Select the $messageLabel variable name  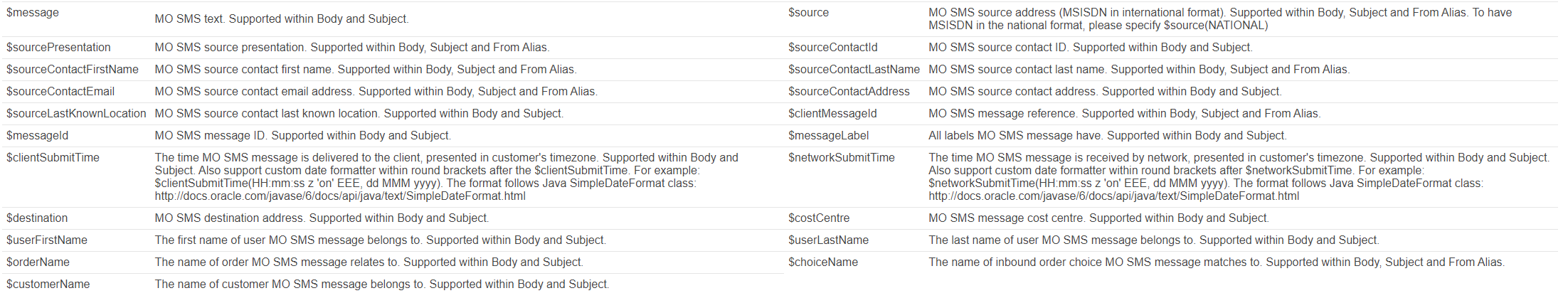828,136
